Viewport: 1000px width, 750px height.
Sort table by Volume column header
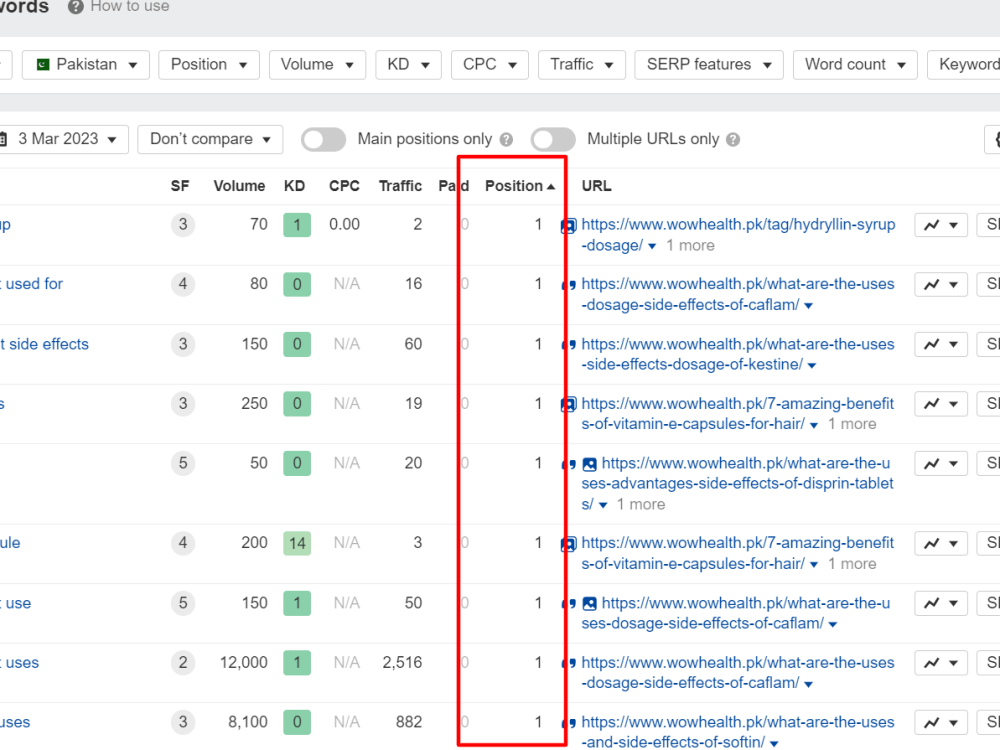(x=239, y=186)
